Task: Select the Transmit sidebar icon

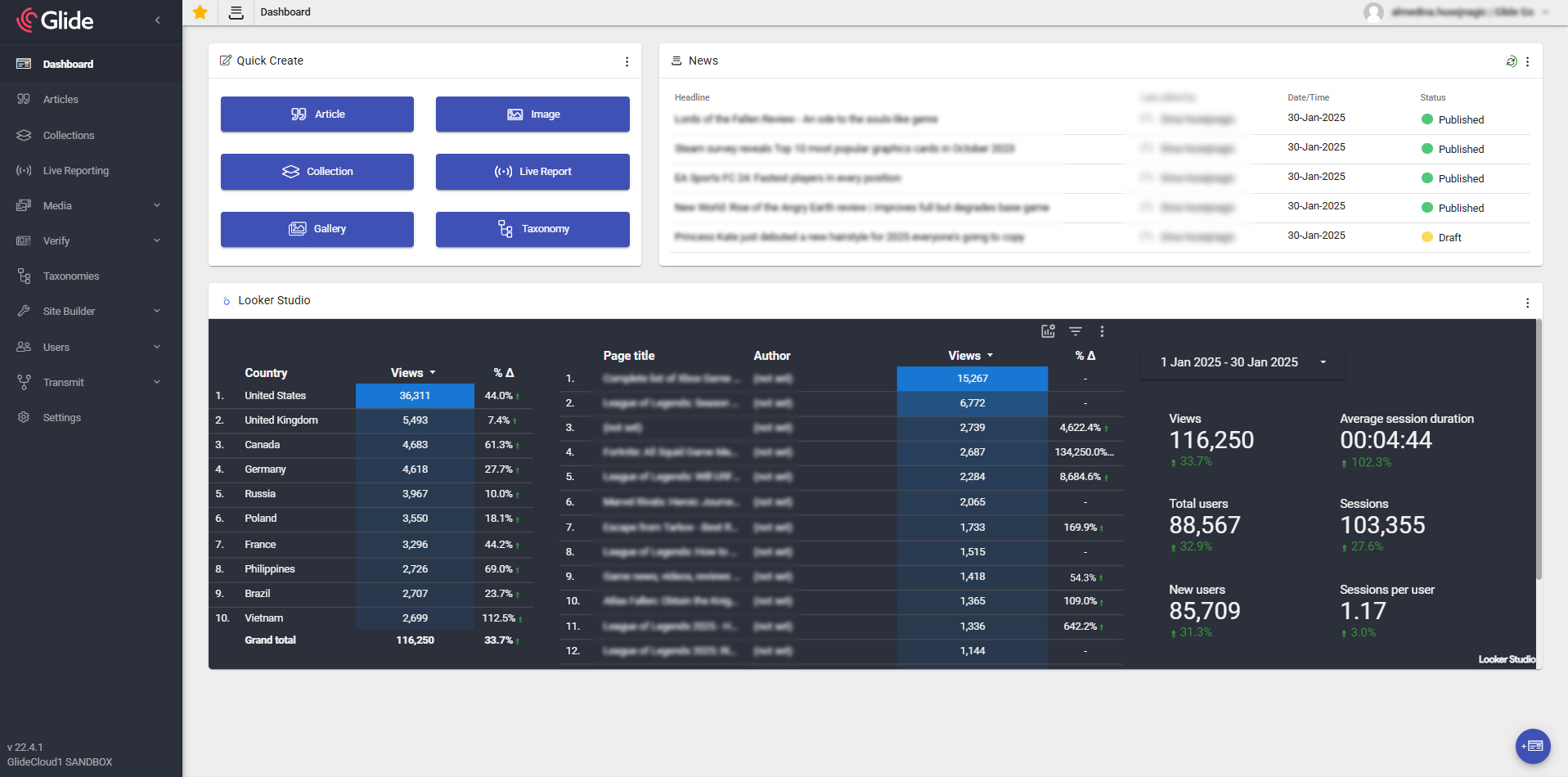Action: (x=23, y=382)
